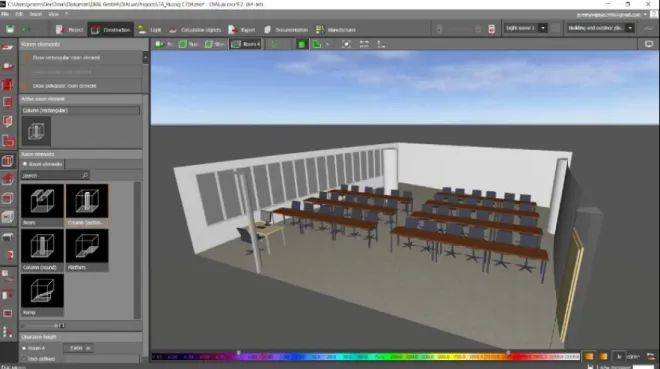Viewport: 660px width, 369px height.
Task: Open the active Room elements sidebar tool
Action: pyautogui.click(x=8, y=161)
